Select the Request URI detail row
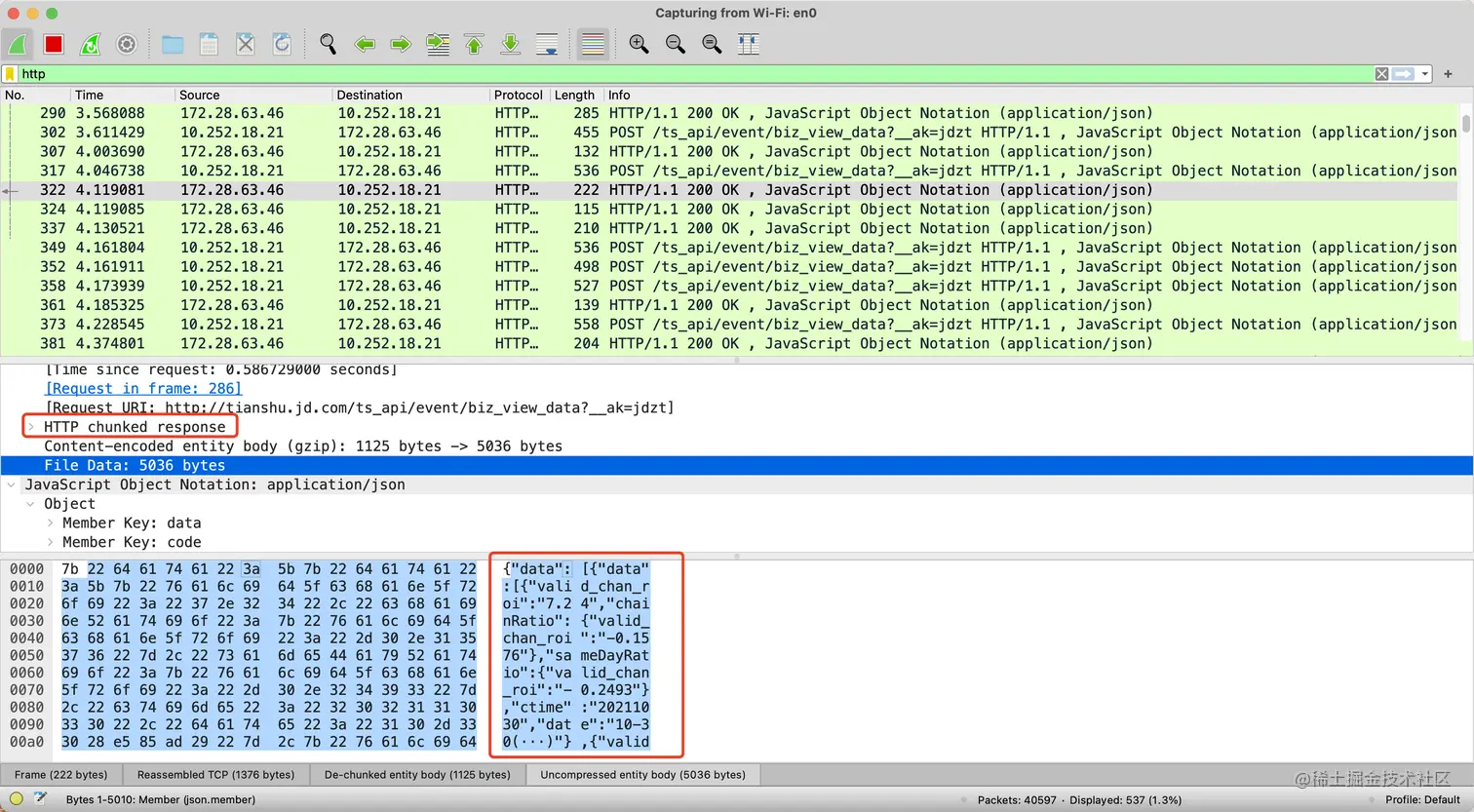Screen dimensions: 1474x812 pyautogui.click(x=737, y=407)
